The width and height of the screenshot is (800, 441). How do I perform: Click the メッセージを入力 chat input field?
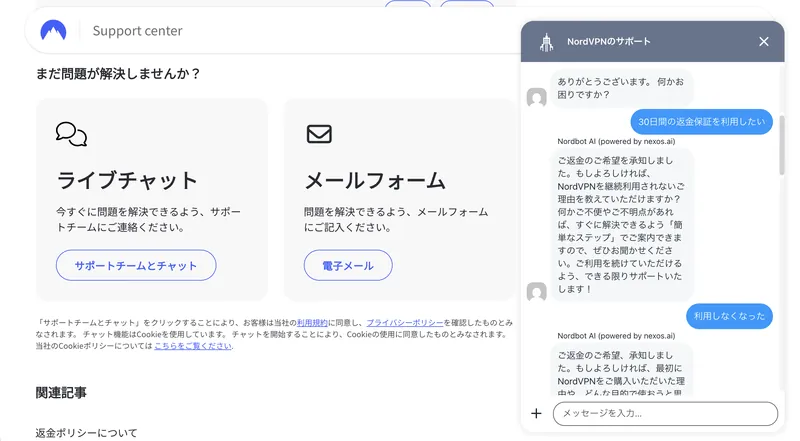(665, 413)
